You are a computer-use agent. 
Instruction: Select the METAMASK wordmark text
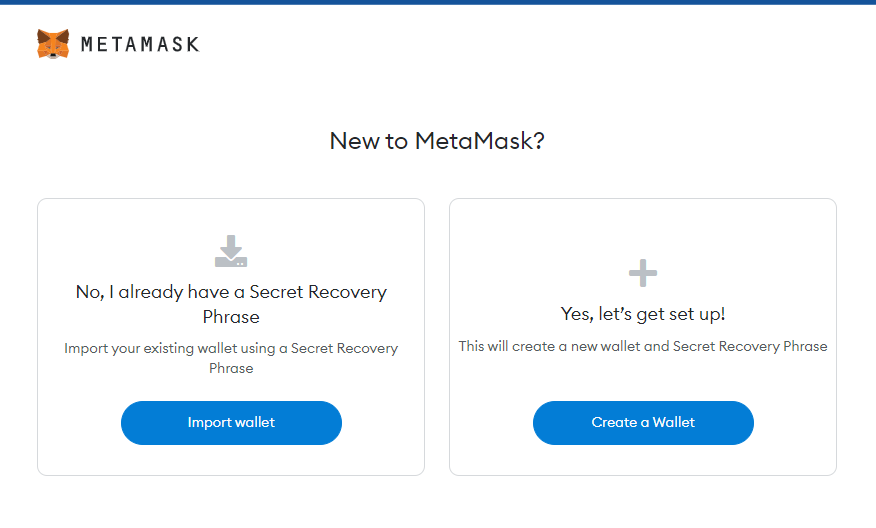pyautogui.click(x=140, y=45)
